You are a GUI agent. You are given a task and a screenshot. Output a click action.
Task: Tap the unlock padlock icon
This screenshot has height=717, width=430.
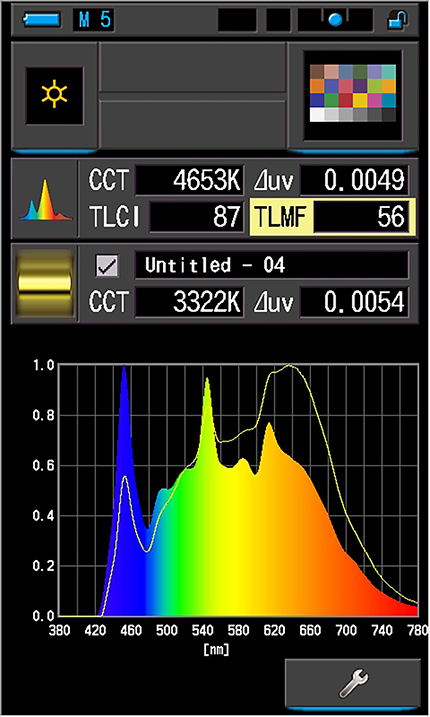point(397,20)
